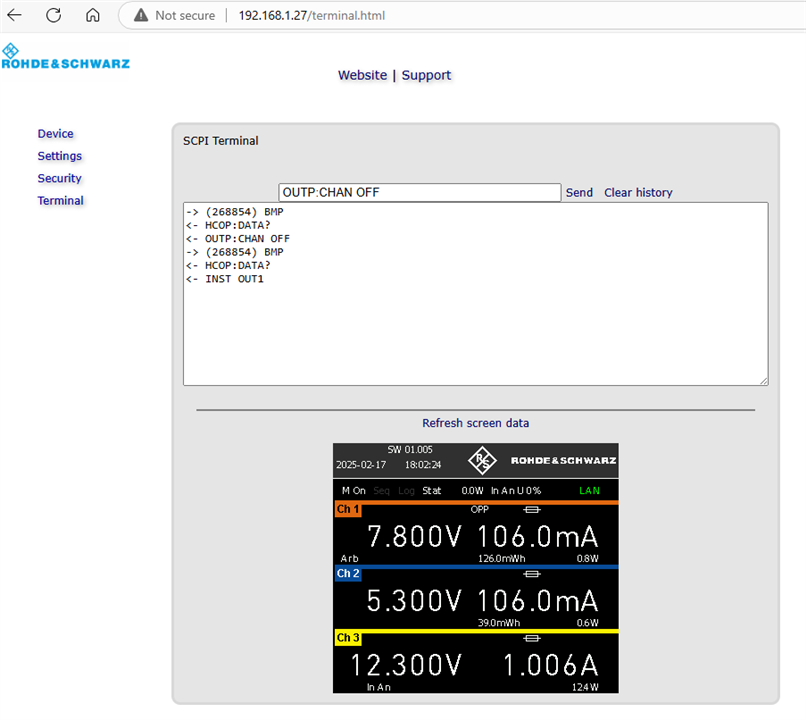
Task: Open the Settings page in the sidebar
Action: click(x=60, y=156)
